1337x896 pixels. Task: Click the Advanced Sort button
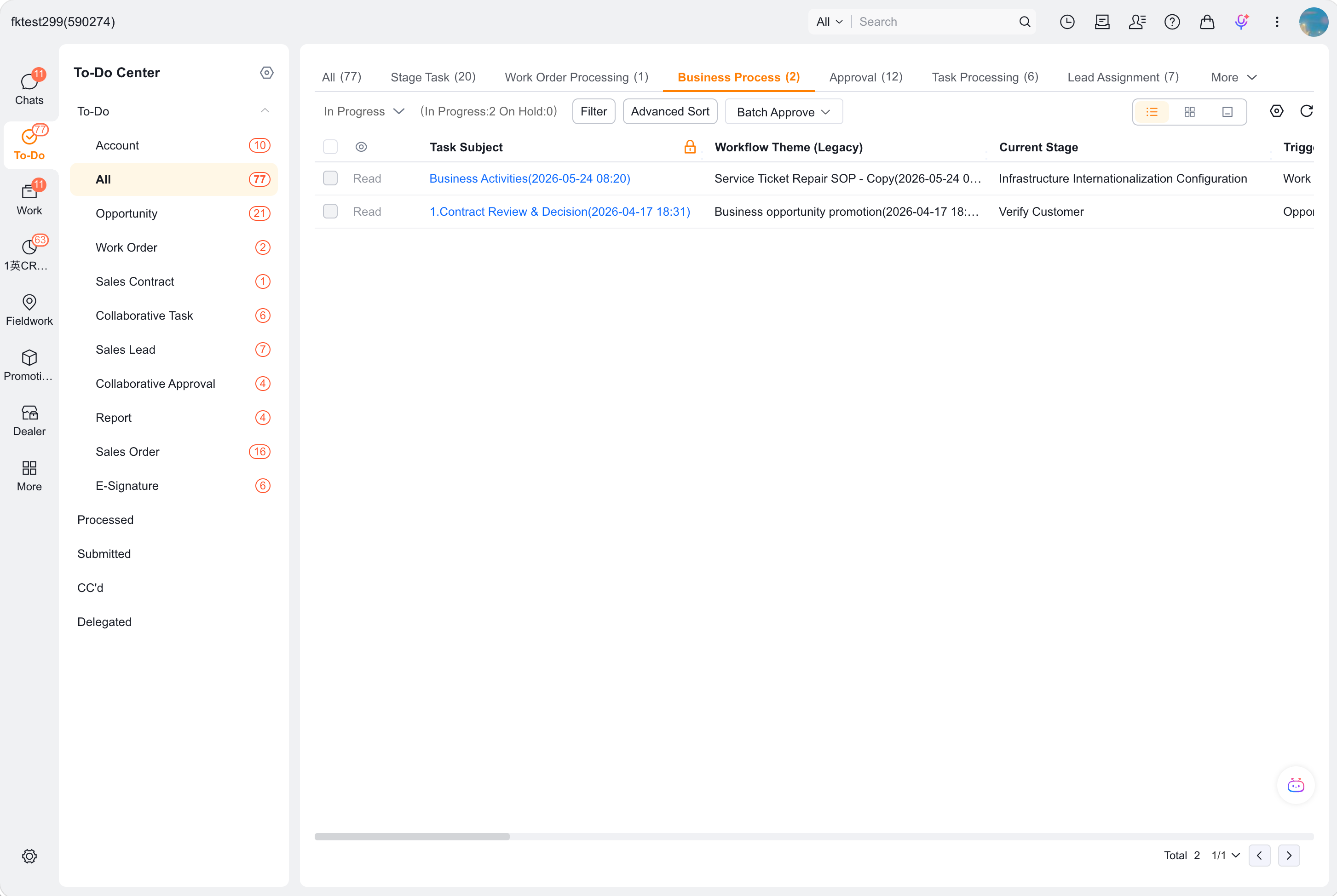(669, 111)
